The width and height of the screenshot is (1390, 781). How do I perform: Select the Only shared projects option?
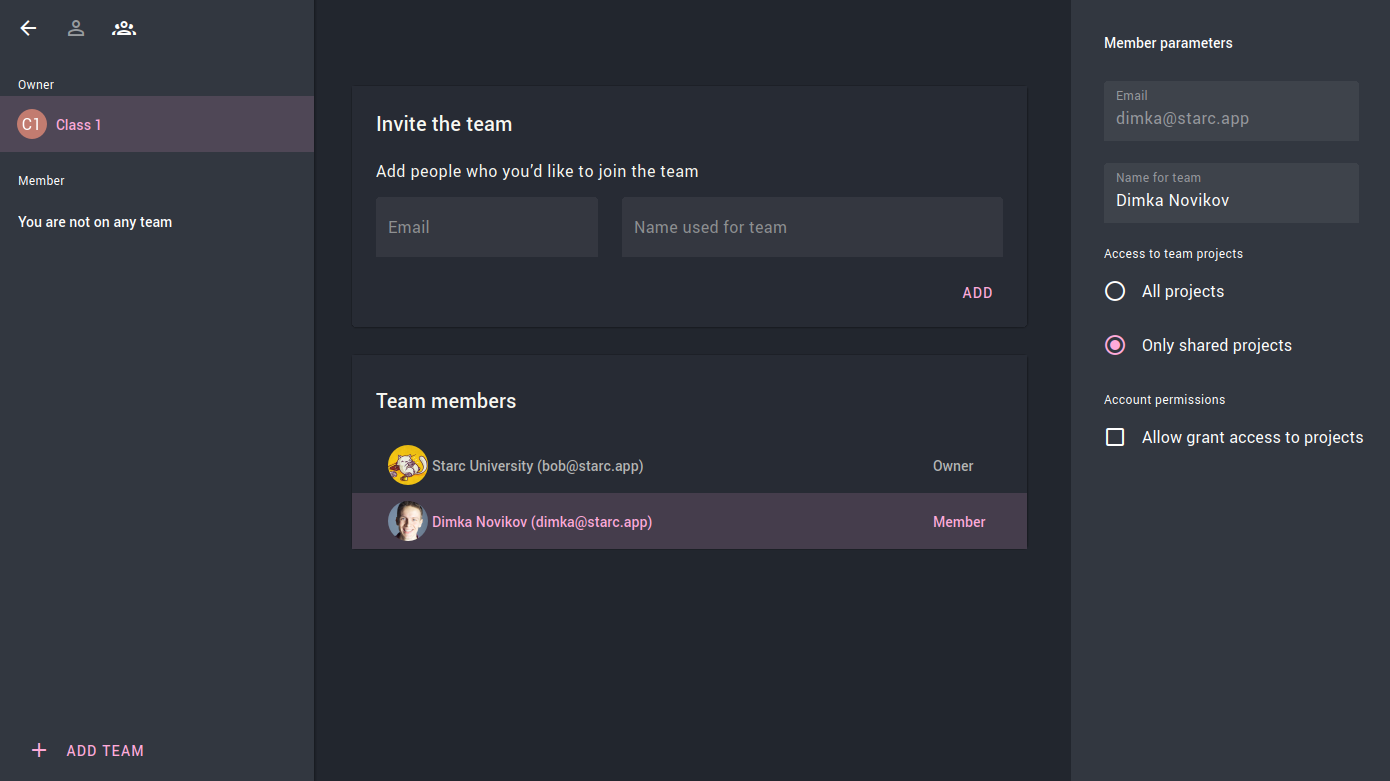pyautogui.click(x=1115, y=345)
